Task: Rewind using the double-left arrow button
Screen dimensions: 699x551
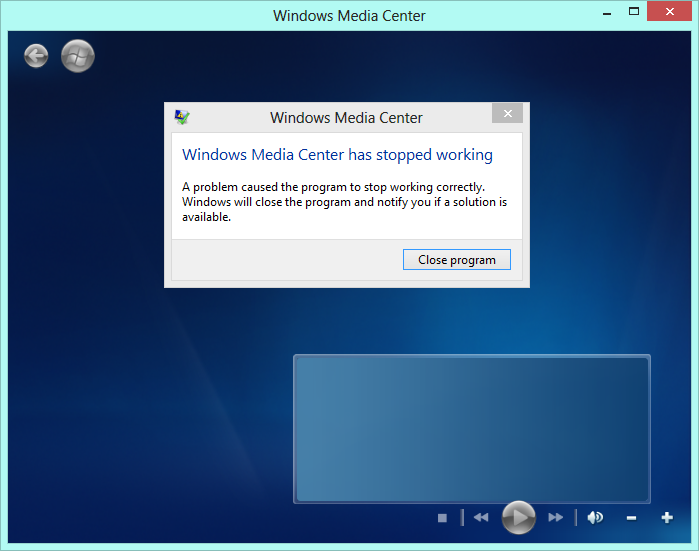Action: [x=481, y=518]
